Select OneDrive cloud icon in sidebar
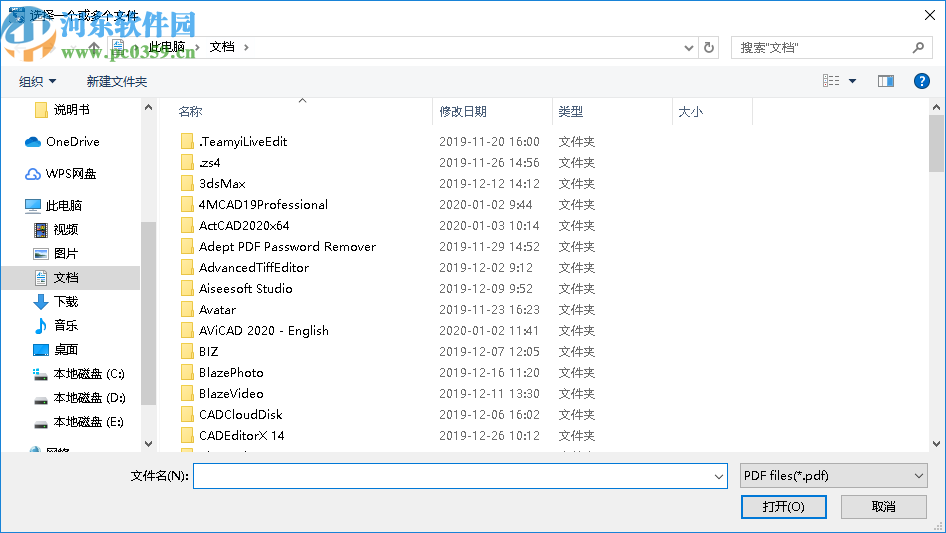 pyautogui.click(x=33, y=142)
